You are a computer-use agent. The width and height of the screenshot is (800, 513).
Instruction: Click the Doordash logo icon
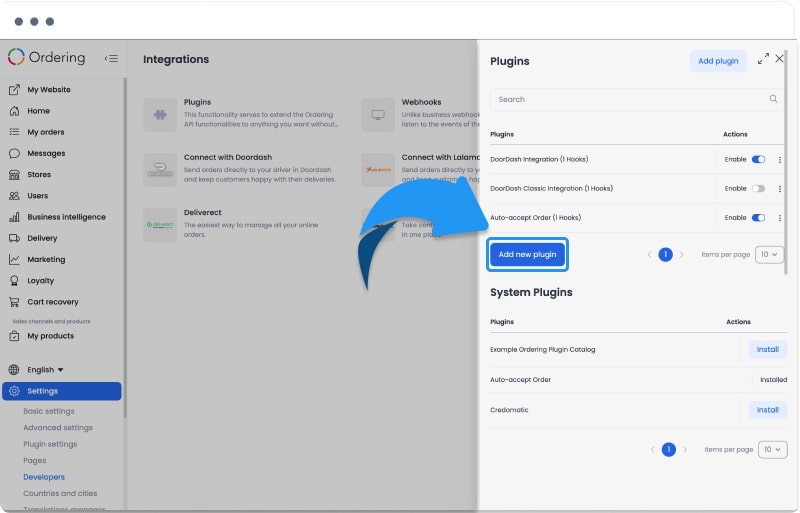tap(160, 169)
